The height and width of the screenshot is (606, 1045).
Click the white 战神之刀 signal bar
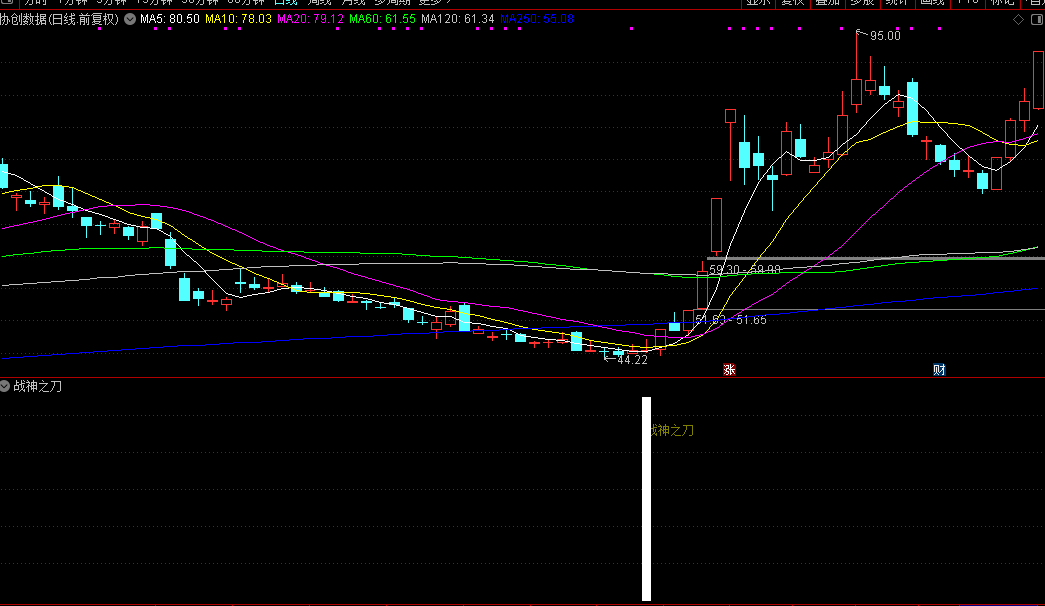646,499
